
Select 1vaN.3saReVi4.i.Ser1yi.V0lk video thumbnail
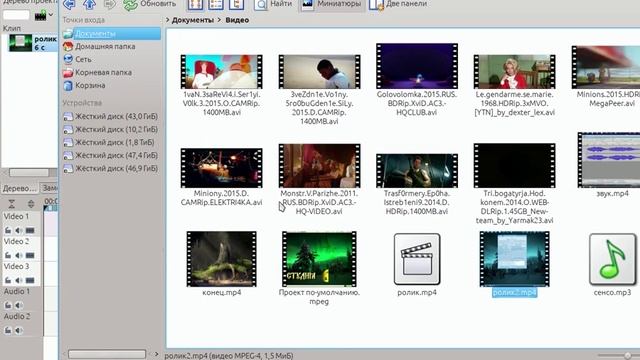(221, 72)
